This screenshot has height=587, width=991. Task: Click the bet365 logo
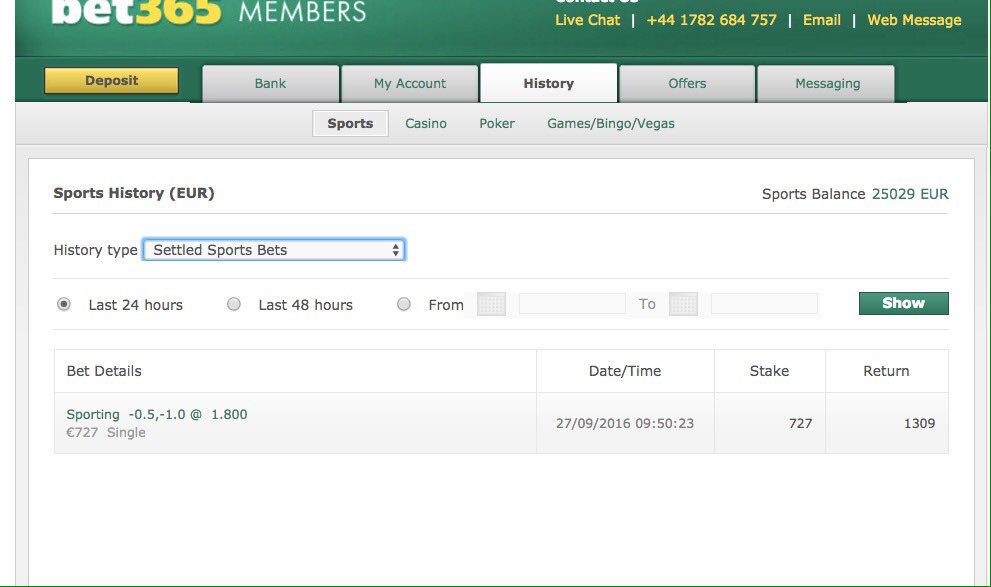(110, 12)
